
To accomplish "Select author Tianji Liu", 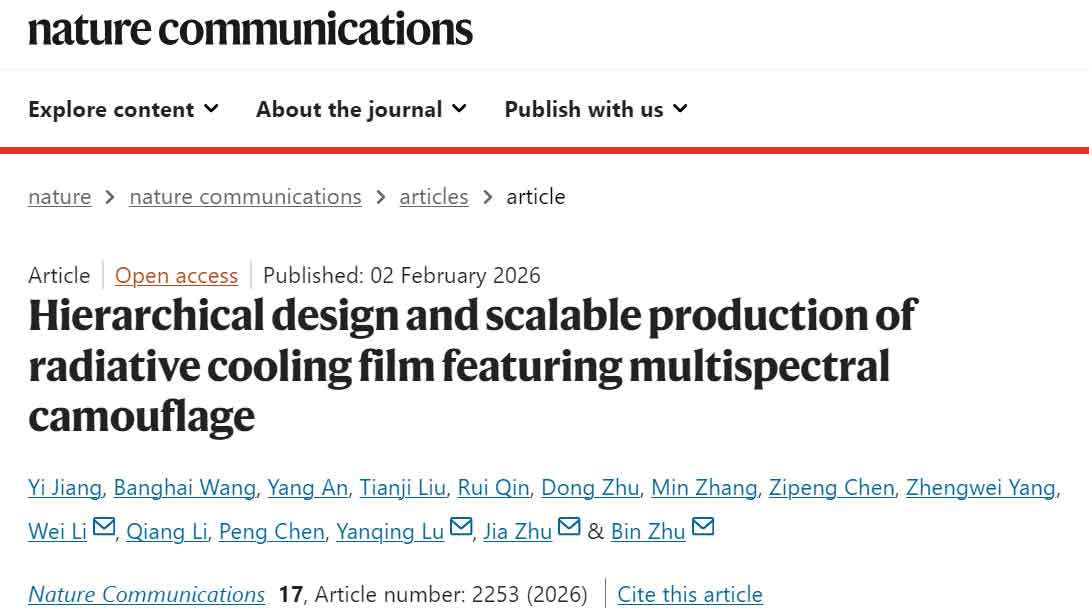I will pos(402,488).
